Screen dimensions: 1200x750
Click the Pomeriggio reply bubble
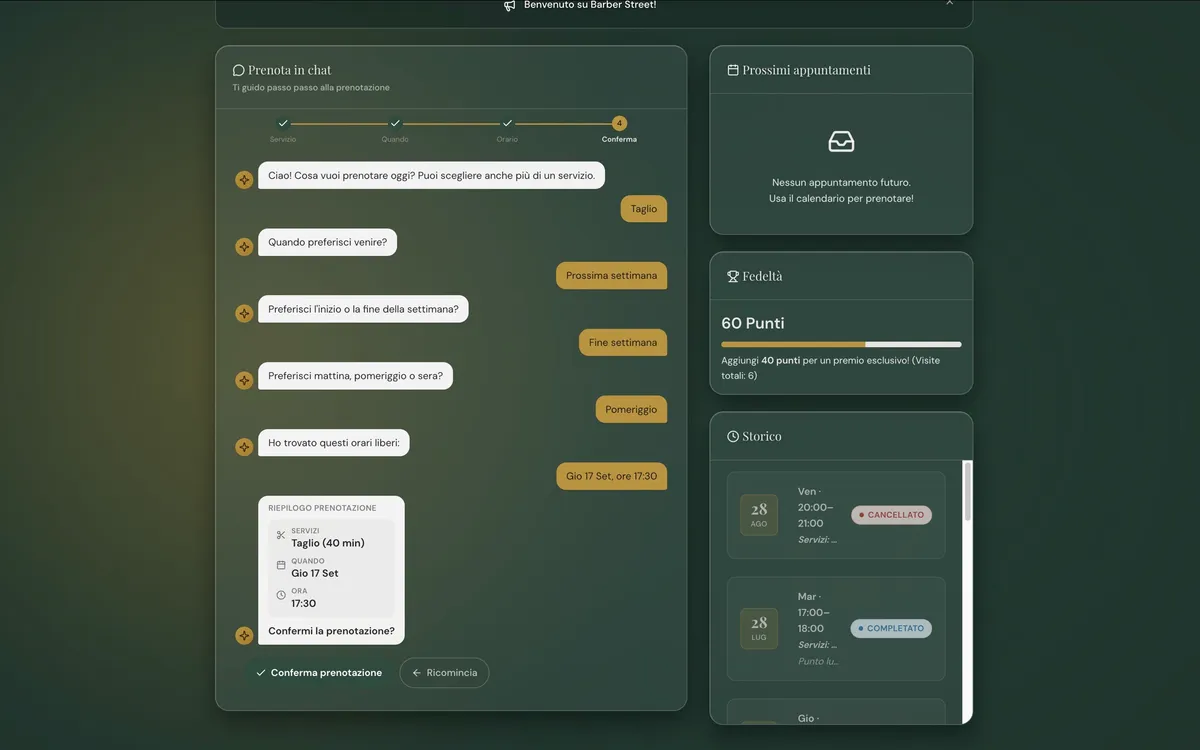tap(632, 410)
